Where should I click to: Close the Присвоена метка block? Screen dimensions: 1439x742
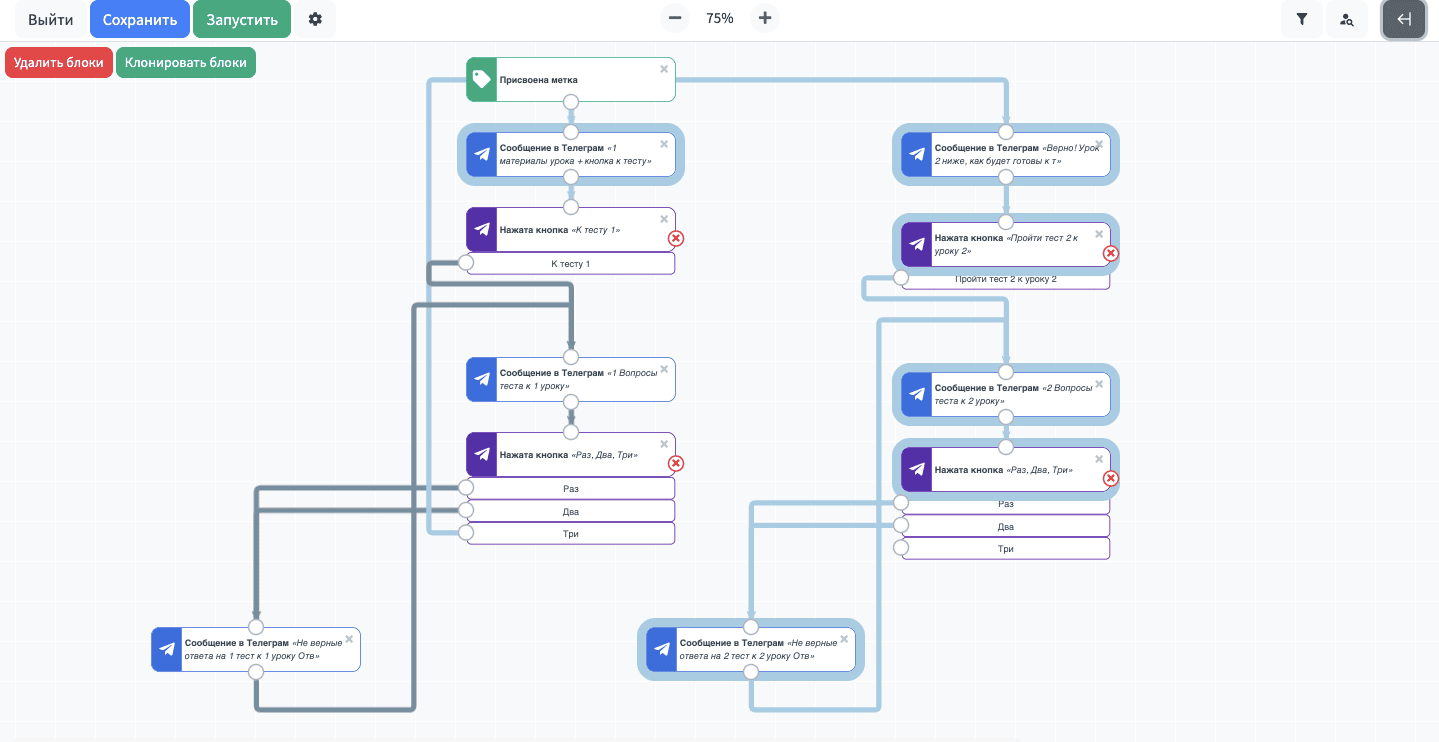click(664, 69)
